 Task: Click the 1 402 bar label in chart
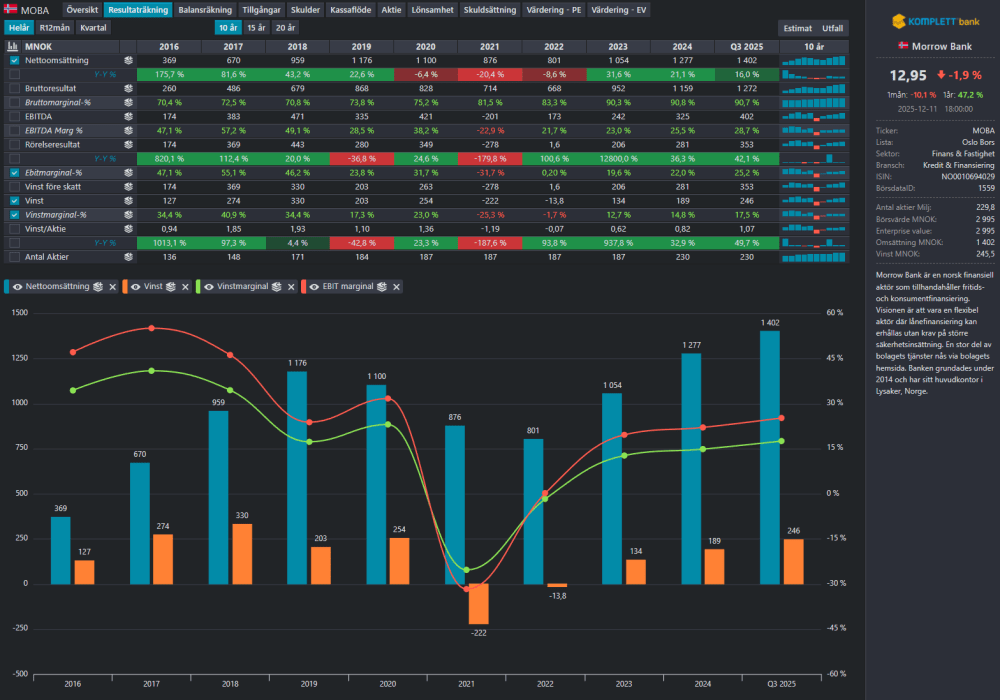pyautogui.click(x=770, y=323)
